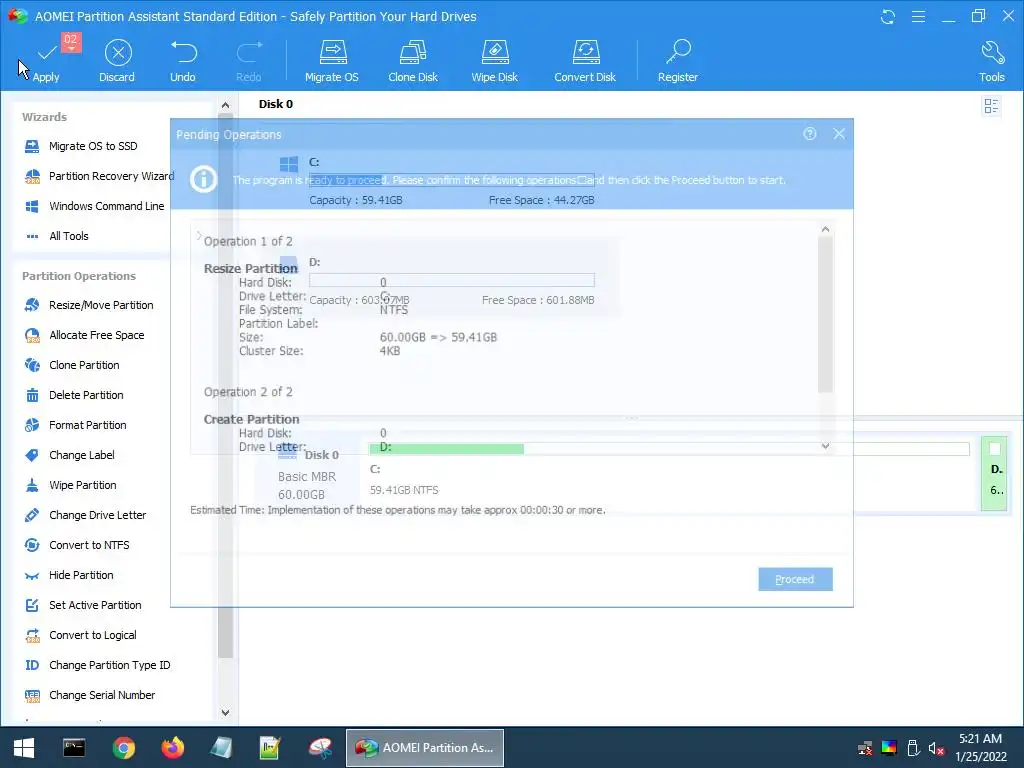The width and height of the screenshot is (1024, 768).
Task: Select Hide Partition
Action: pyautogui.click(x=69, y=575)
